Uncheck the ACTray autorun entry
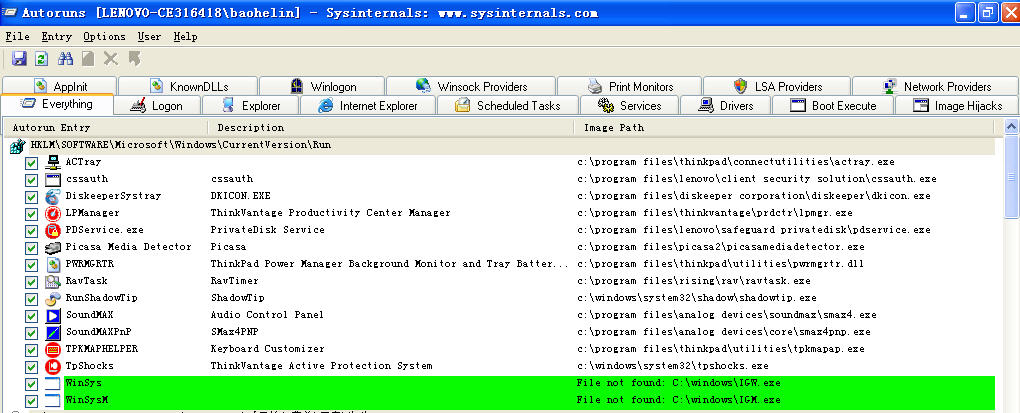The height and width of the screenshot is (413, 1020). [31, 163]
